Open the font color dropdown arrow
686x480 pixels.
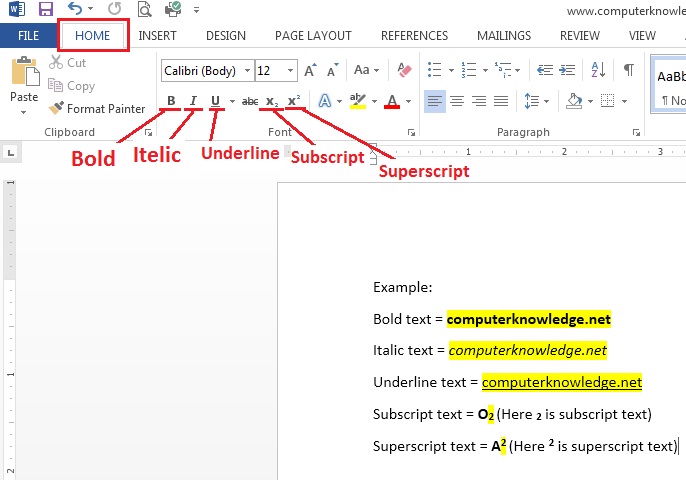tap(408, 102)
